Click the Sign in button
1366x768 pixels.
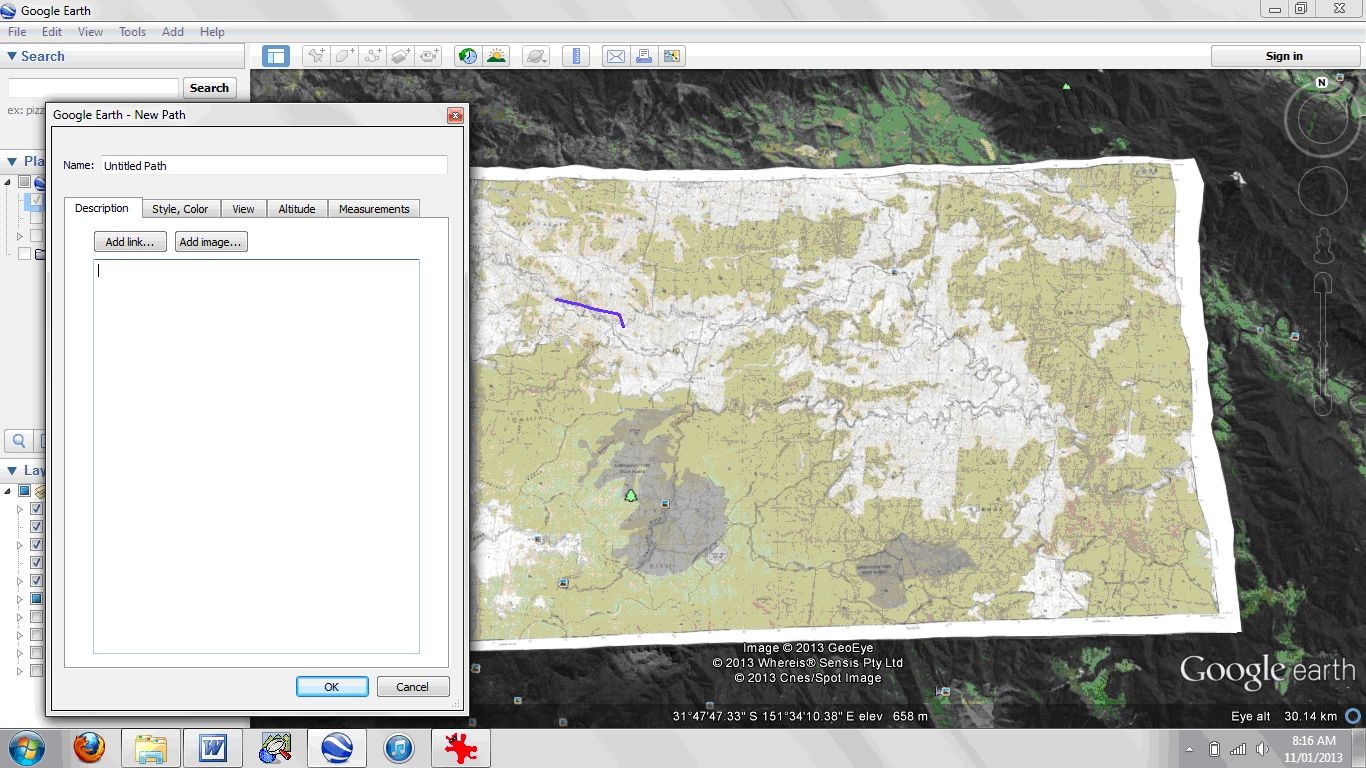click(x=1284, y=56)
